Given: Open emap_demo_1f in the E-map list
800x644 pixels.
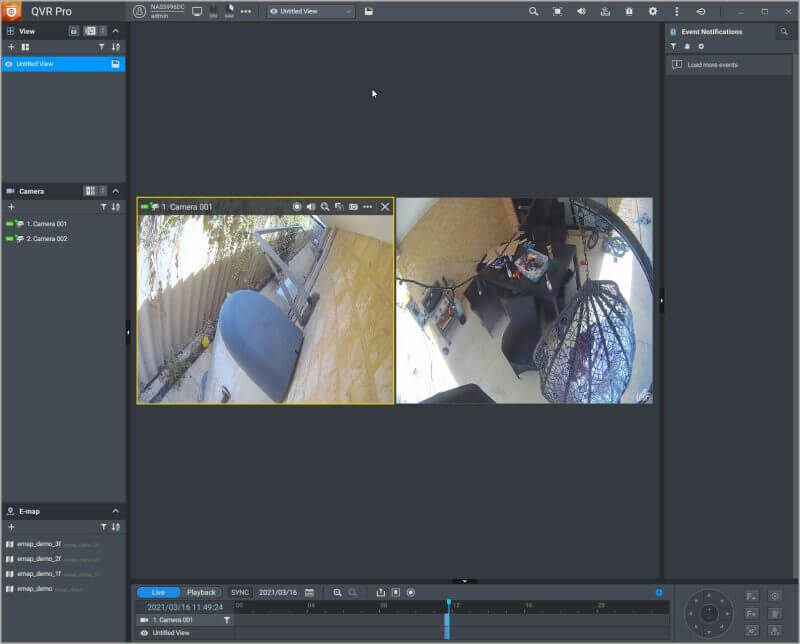Looking at the screenshot, I should (x=39, y=574).
